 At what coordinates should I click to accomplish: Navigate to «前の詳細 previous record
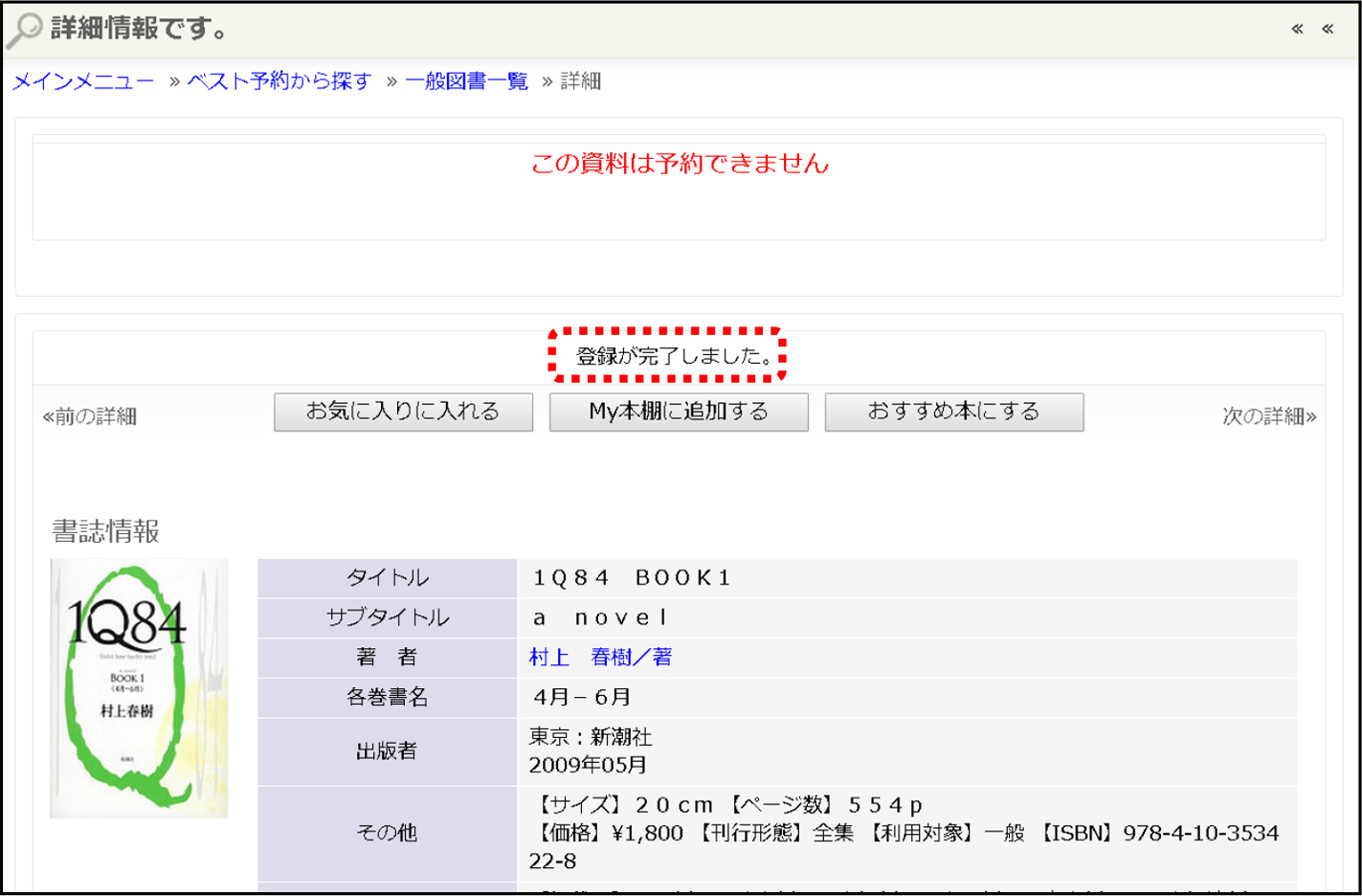pyautogui.click(x=90, y=416)
